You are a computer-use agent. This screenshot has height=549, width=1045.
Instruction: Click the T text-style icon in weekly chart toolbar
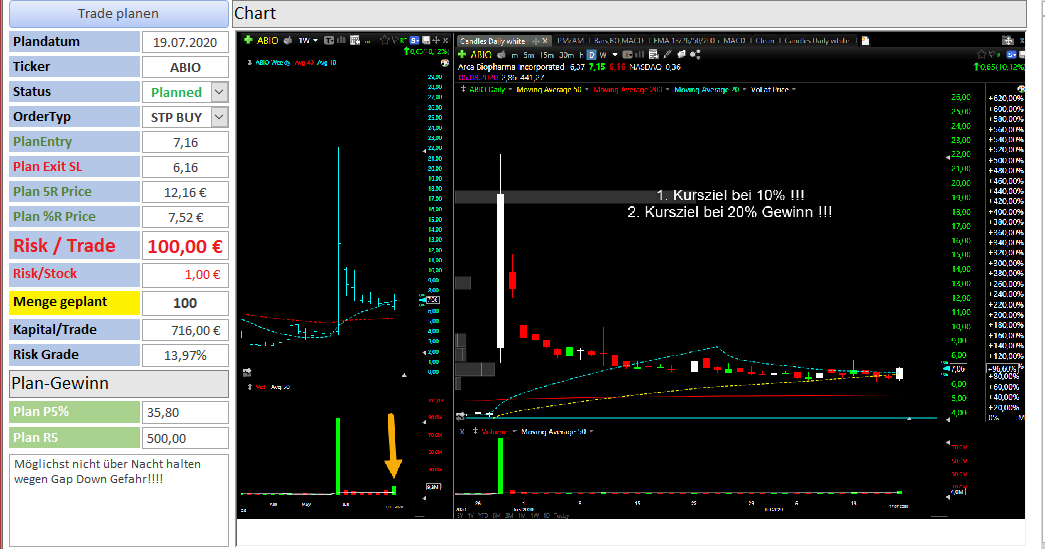[329, 40]
